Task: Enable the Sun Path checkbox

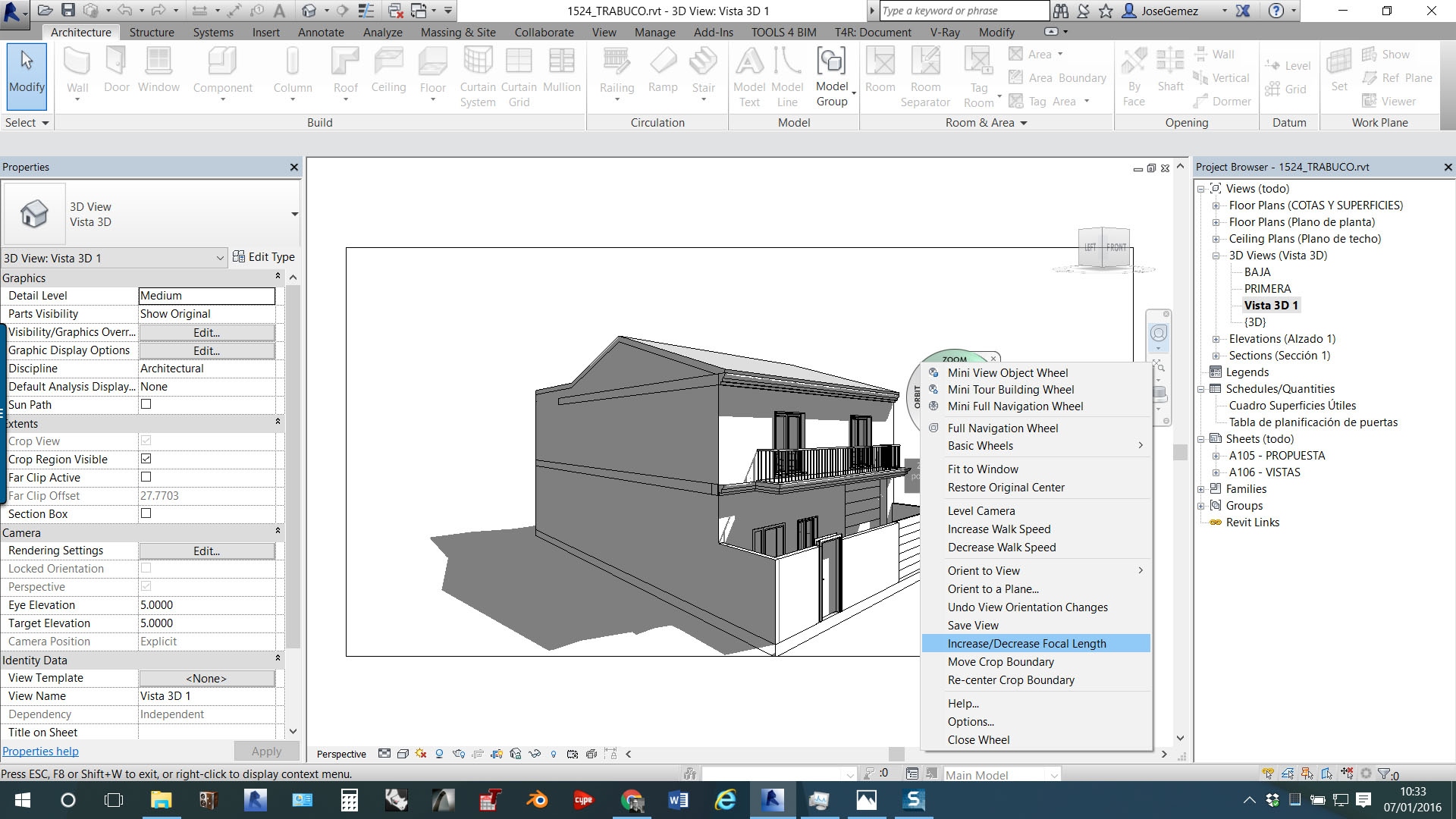Action: (x=146, y=404)
